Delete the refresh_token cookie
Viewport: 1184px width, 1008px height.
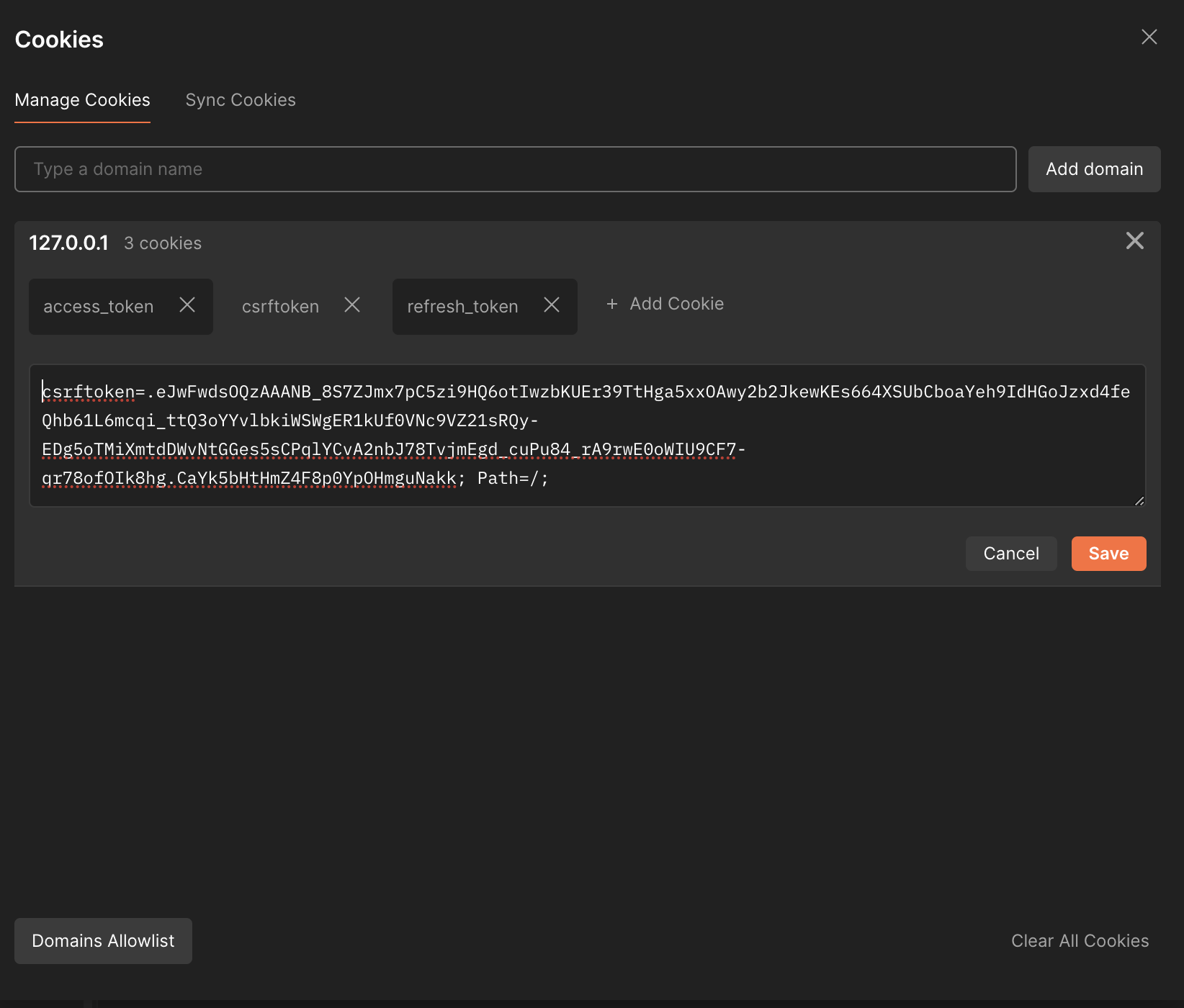point(552,305)
